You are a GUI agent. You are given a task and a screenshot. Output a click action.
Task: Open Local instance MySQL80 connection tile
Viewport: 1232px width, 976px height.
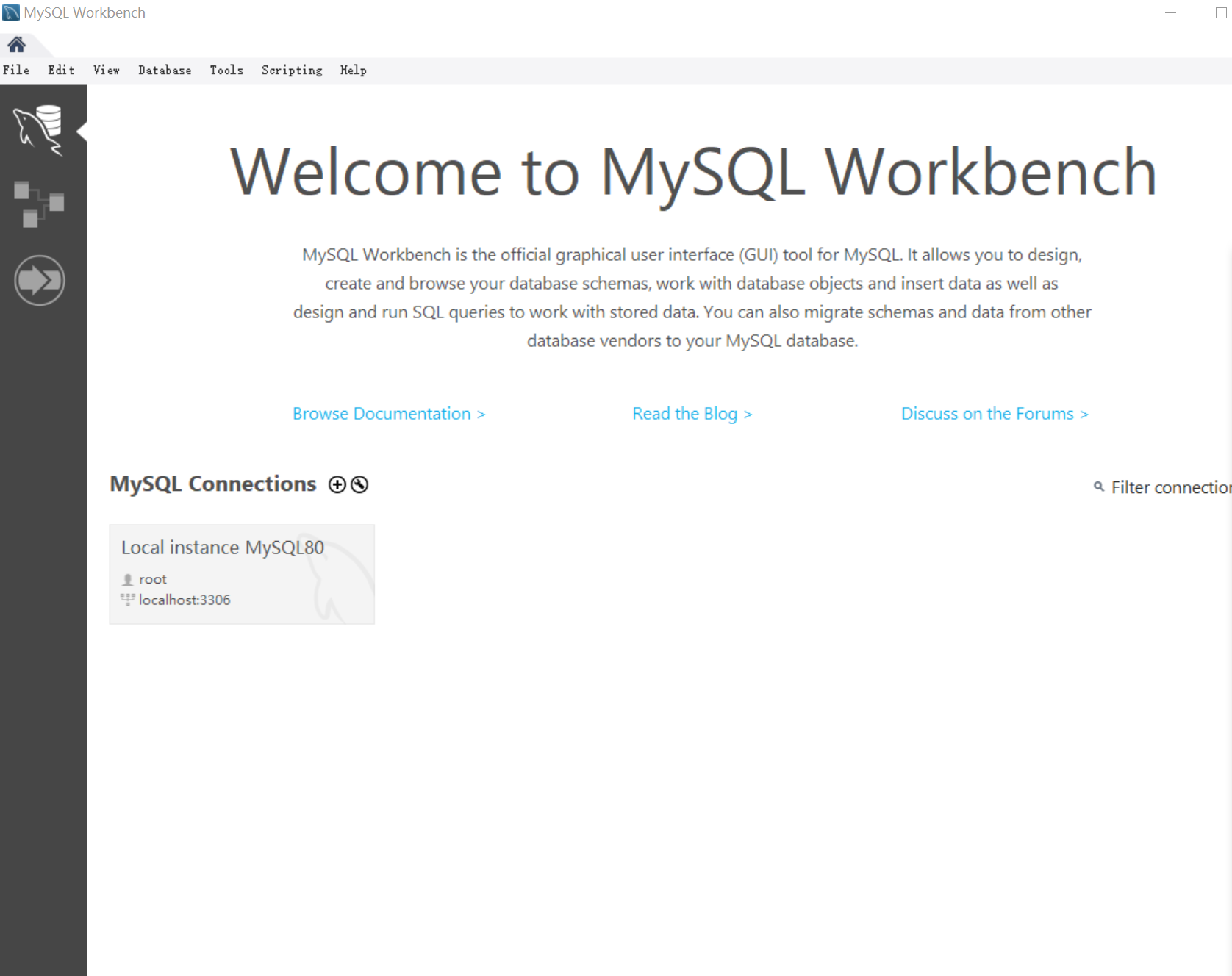click(x=242, y=574)
